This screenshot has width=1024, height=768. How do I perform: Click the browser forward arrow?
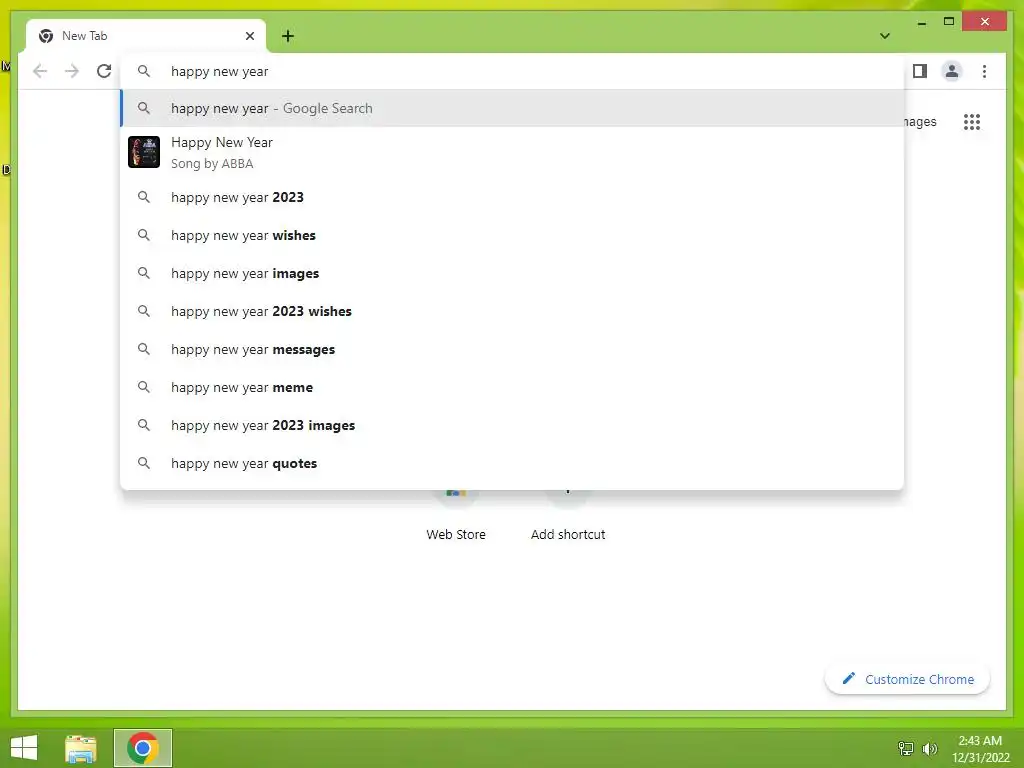72,71
